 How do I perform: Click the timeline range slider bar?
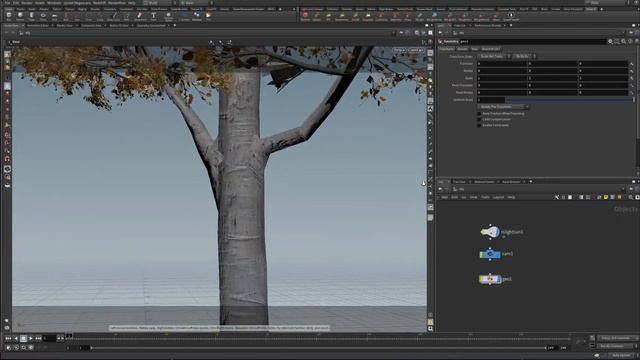point(318,348)
